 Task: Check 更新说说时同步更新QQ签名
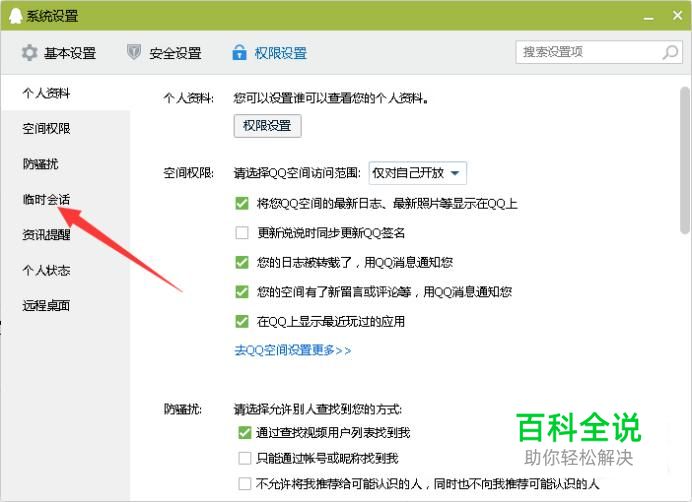[x=242, y=233]
